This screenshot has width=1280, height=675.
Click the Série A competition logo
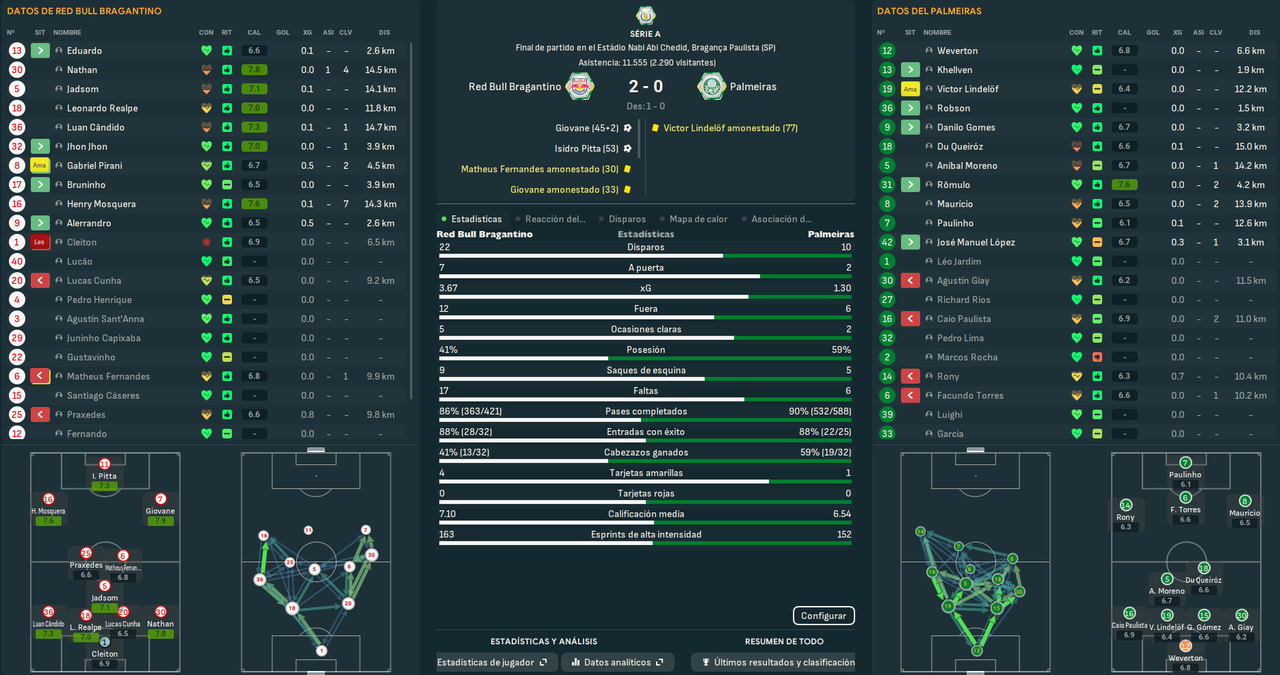click(645, 15)
